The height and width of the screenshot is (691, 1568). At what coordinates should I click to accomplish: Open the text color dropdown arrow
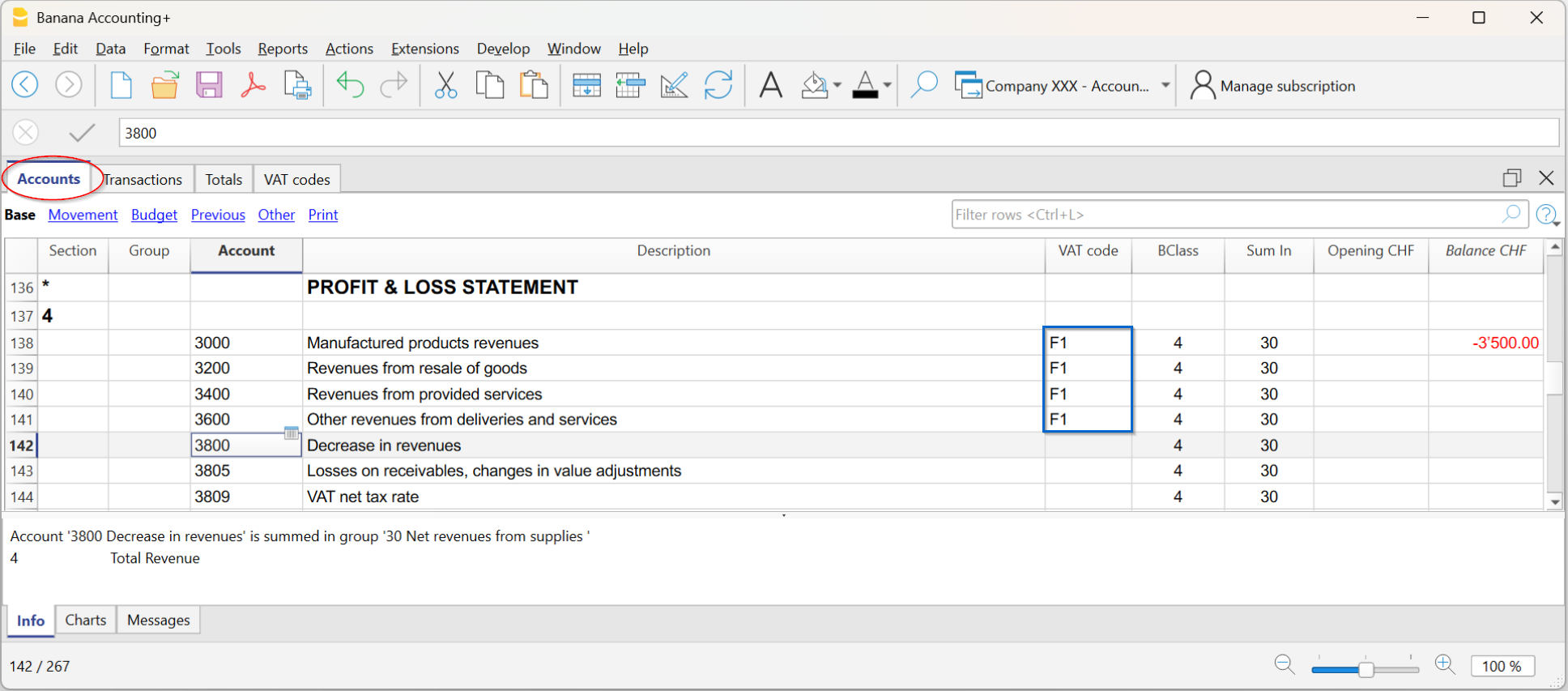[x=888, y=85]
